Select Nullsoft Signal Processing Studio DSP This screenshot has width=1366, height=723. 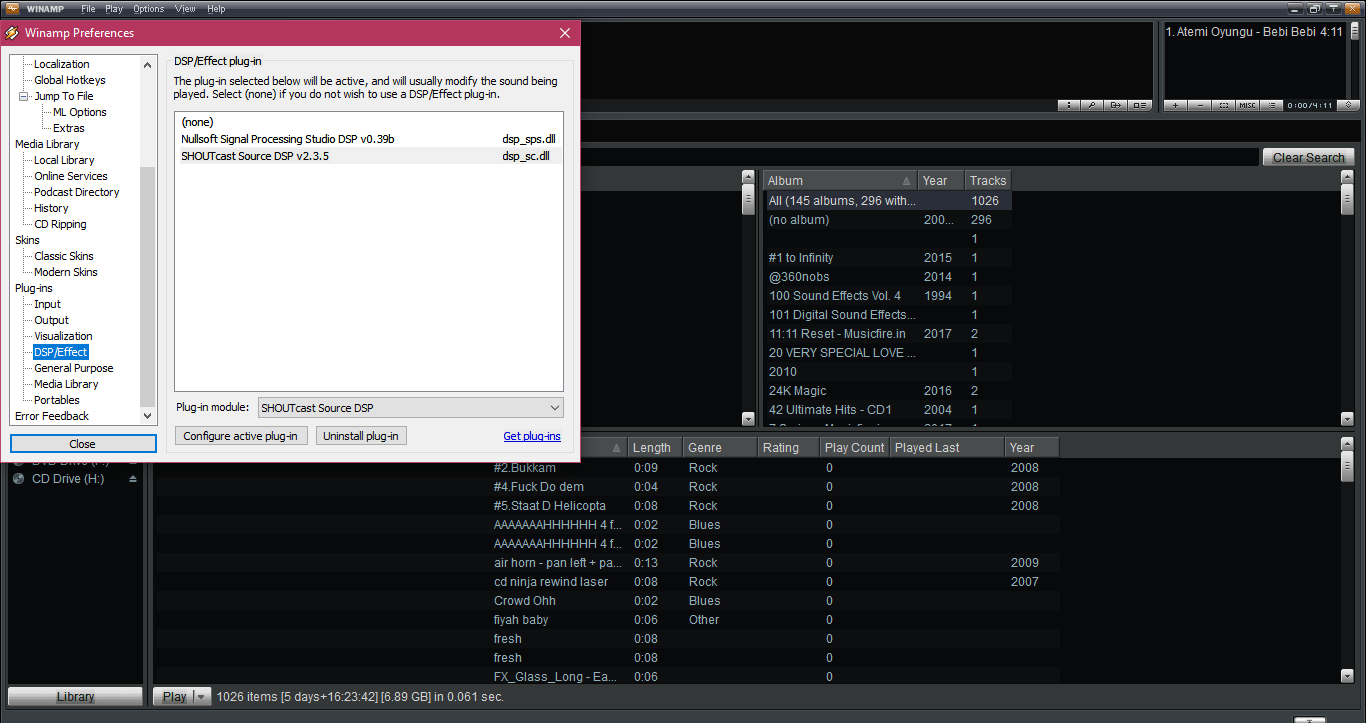pyautogui.click(x=369, y=139)
